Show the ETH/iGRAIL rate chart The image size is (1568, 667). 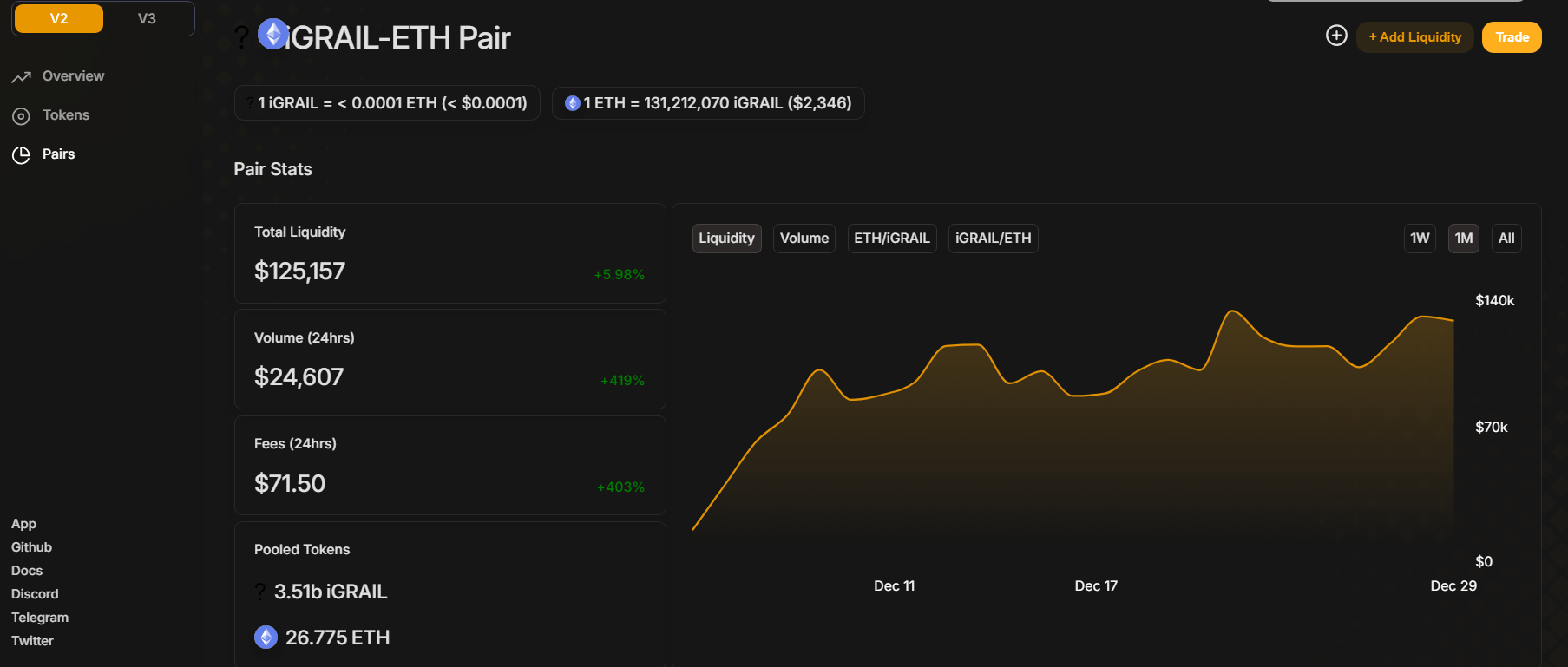click(x=891, y=239)
